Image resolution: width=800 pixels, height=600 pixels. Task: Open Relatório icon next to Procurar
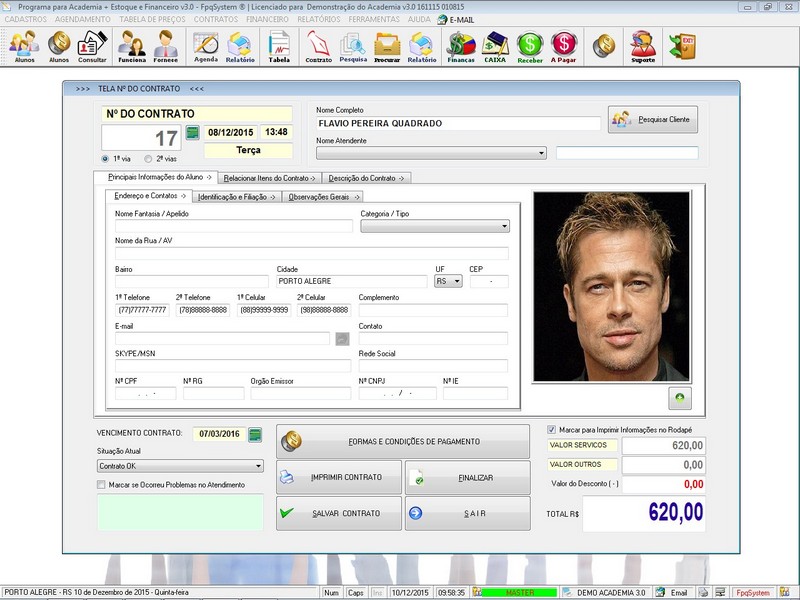click(422, 46)
